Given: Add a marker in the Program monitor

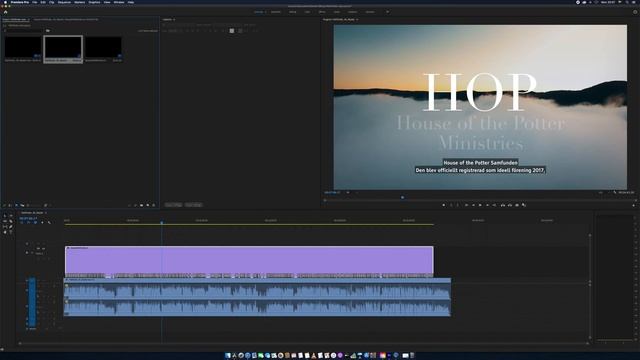Looking at the screenshot, I should click(444, 205).
